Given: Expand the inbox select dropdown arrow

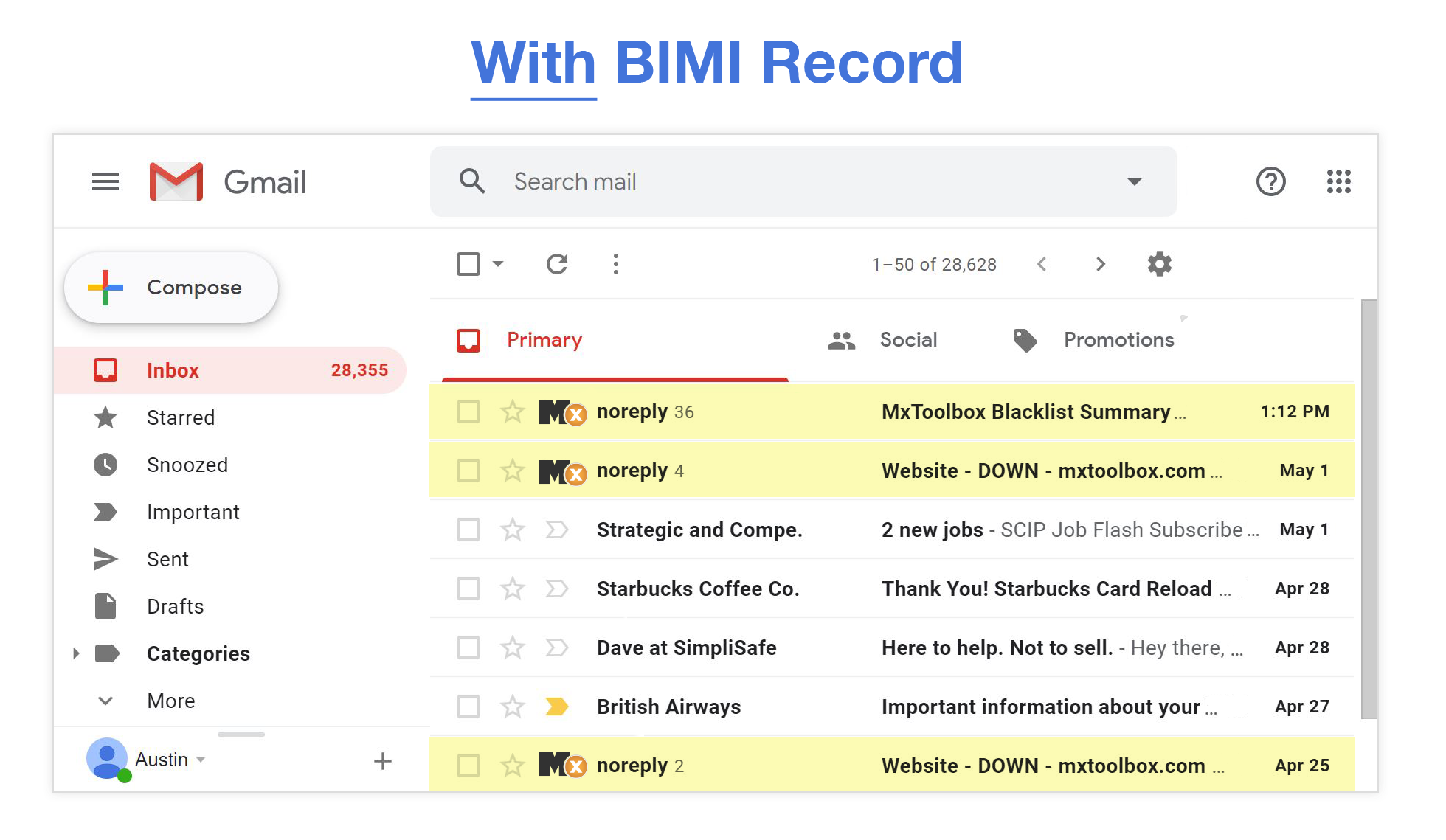Looking at the screenshot, I should pos(493,264).
